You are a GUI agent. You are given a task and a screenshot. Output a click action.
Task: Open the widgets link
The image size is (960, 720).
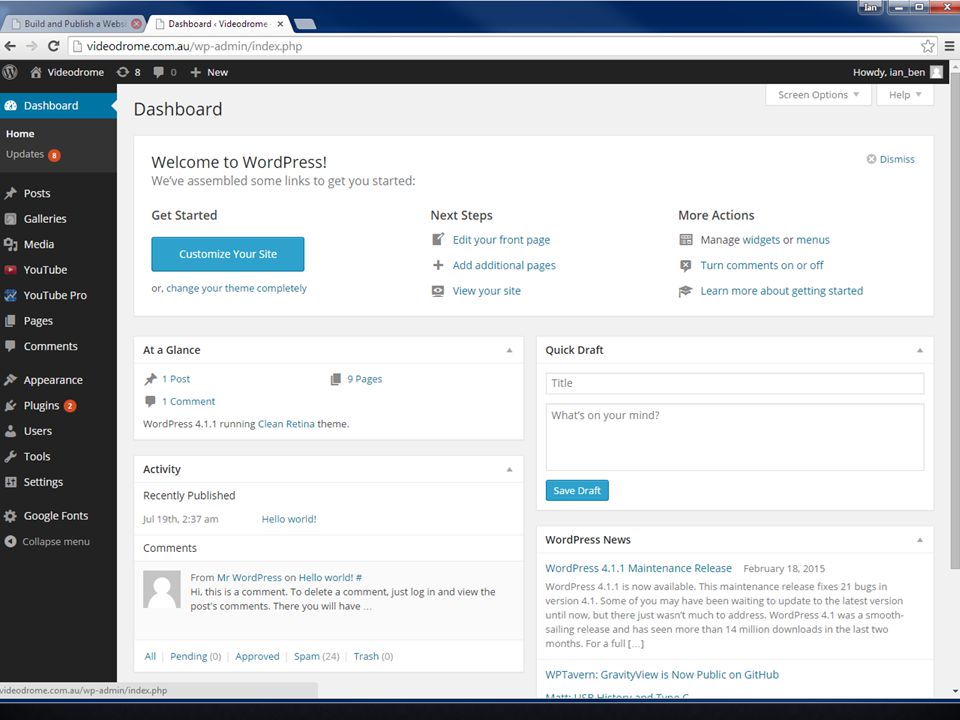(x=761, y=240)
